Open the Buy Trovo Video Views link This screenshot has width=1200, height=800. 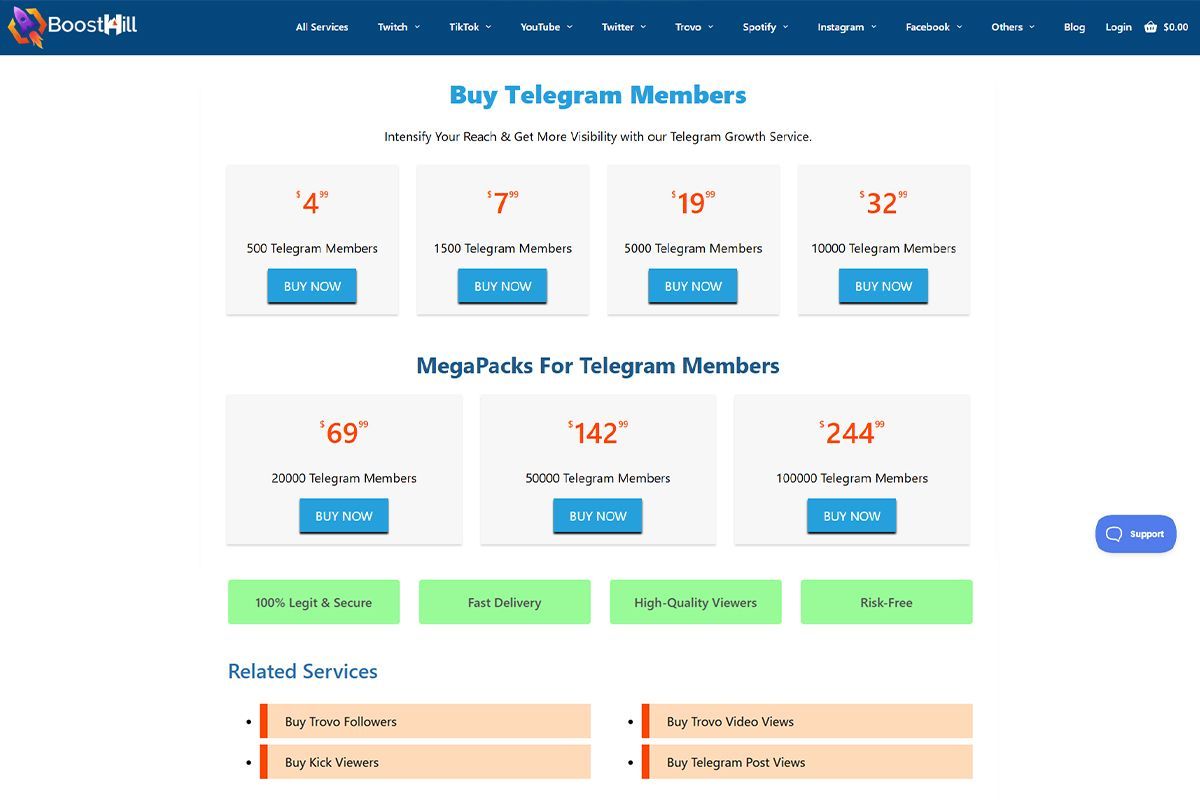807,721
